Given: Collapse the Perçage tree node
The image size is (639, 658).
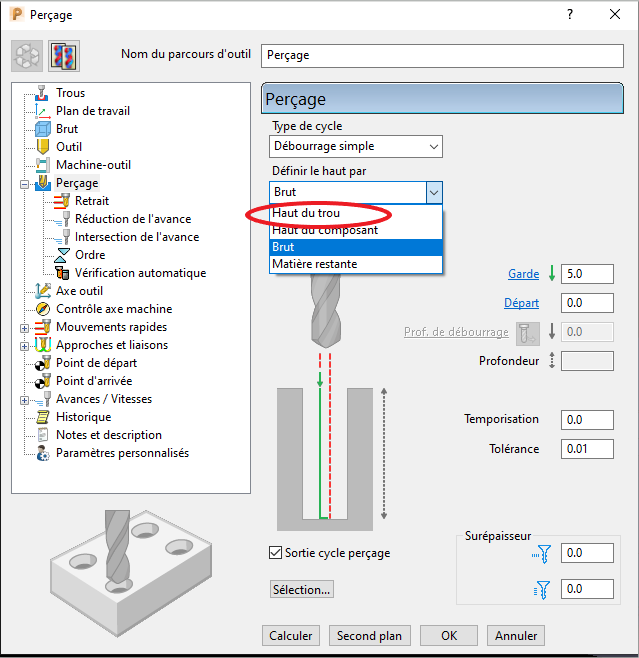Looking at the screenshot, I should [x=24, y=184].
